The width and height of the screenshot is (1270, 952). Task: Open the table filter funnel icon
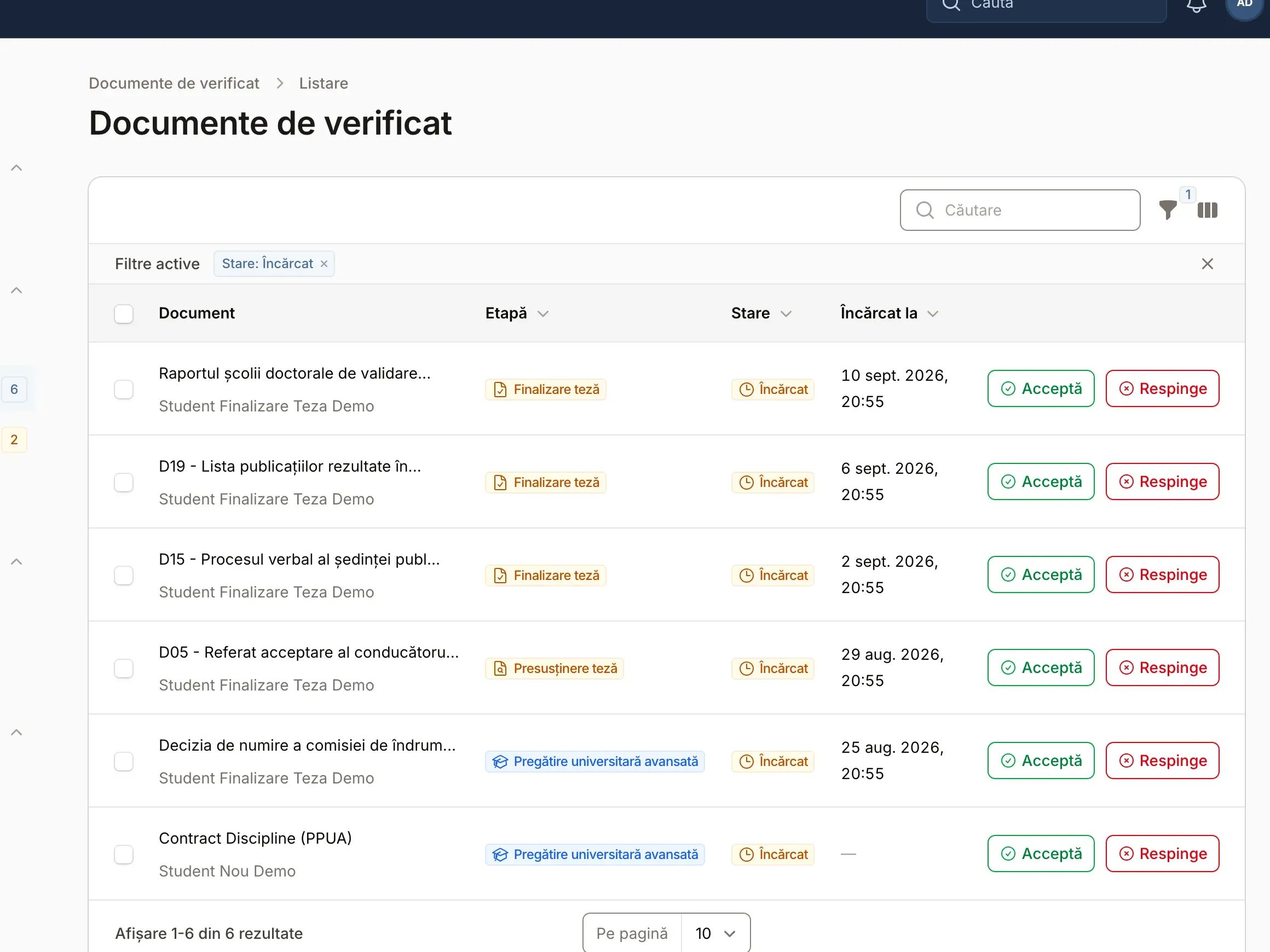[x=1167, y=210]
